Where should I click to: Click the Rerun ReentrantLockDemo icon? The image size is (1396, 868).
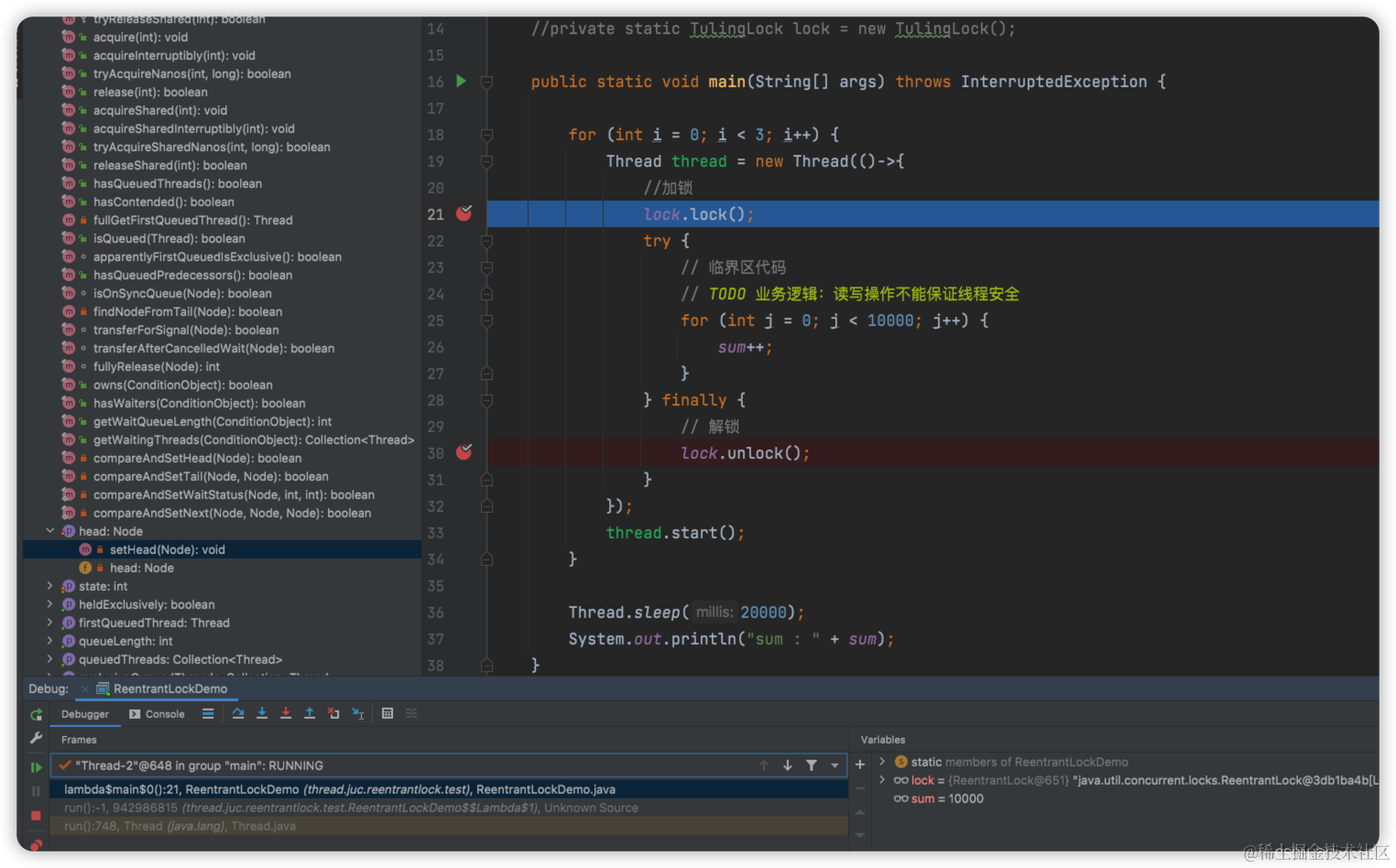[x=36, y=714]
